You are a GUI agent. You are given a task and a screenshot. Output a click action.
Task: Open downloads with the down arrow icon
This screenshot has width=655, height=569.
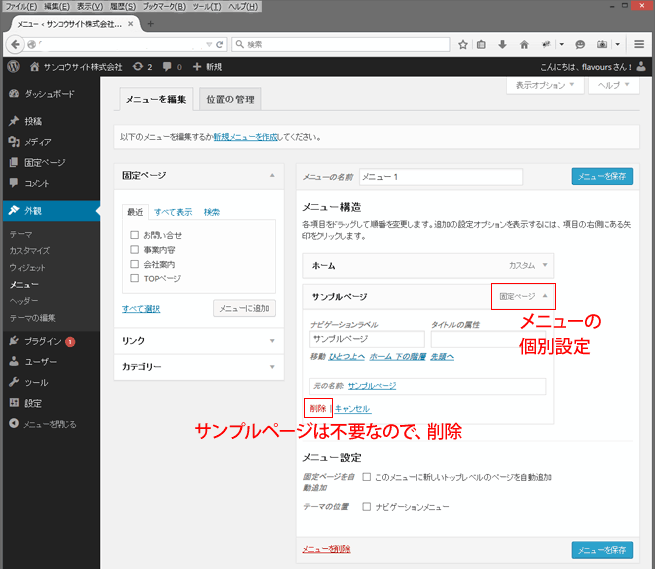(x=503, y=44)
